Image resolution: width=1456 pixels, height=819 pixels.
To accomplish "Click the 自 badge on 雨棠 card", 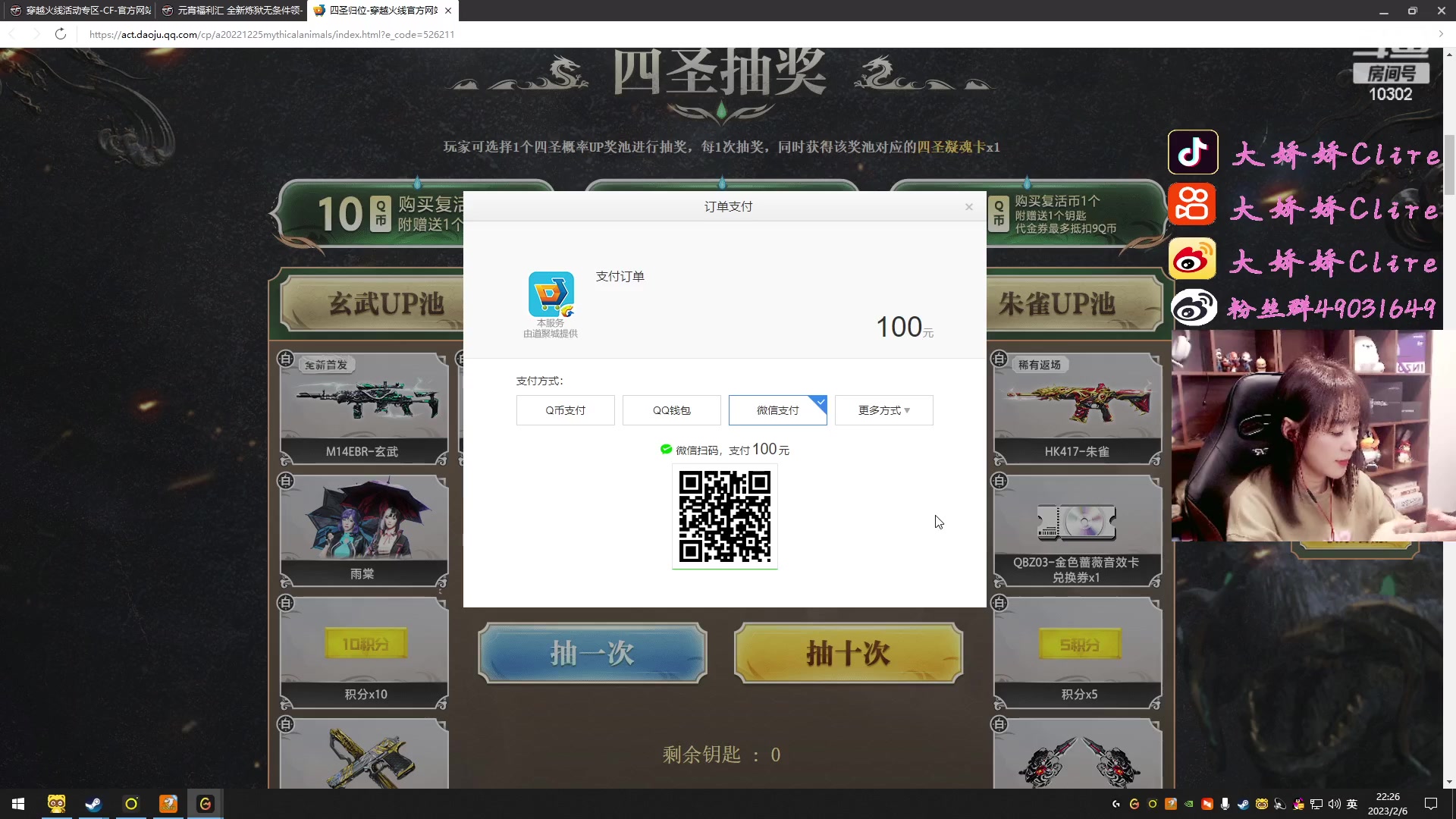I will (286, 481).
